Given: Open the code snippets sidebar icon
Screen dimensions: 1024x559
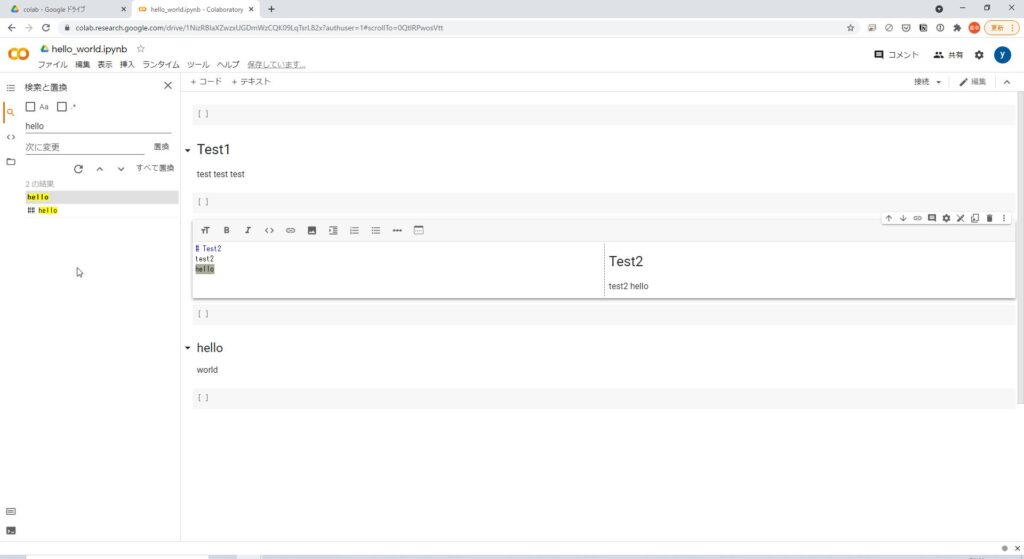Looking at the screenshot, I should pyautogui.click(x=10, y=137).
